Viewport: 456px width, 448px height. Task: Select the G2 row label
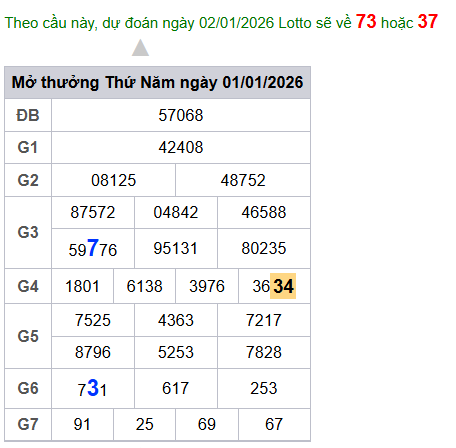[28, 180]
